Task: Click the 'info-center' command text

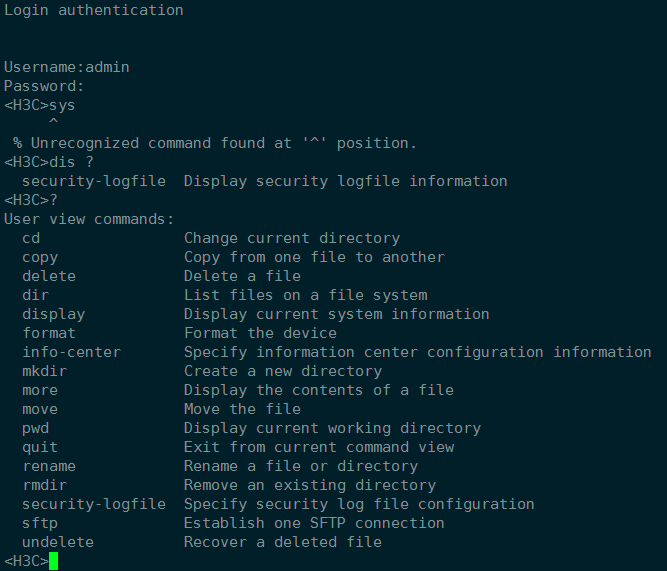Action: click(71, 352)
